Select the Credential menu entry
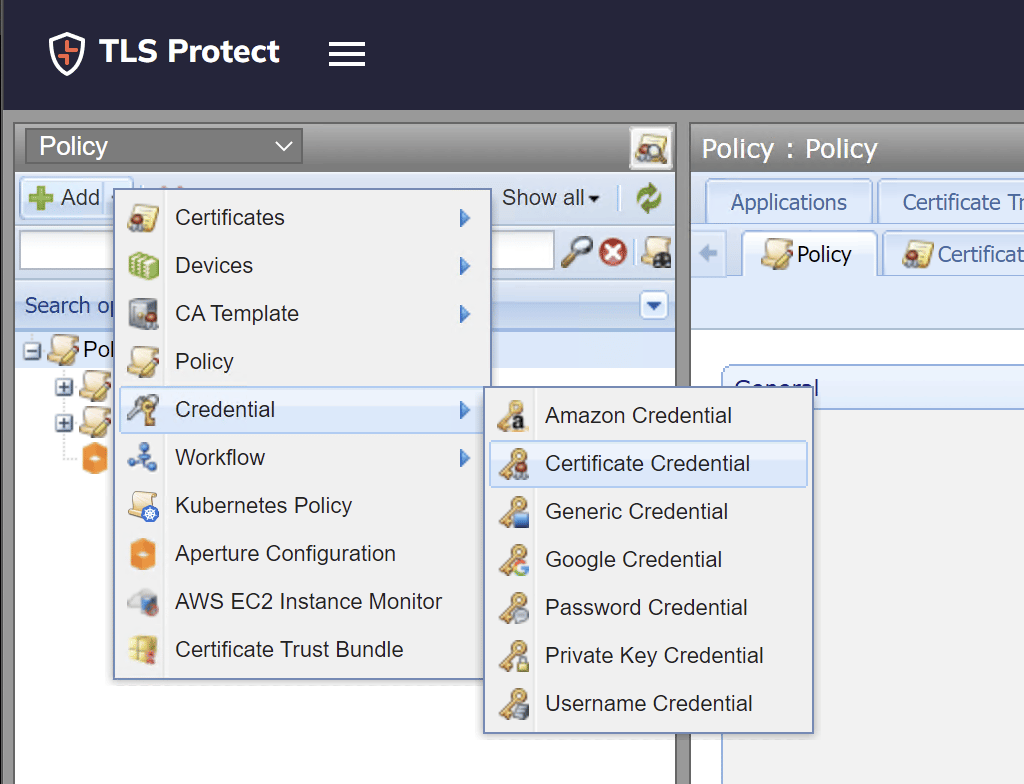This screenshot has height=784, width=1024. click(302, 410)
